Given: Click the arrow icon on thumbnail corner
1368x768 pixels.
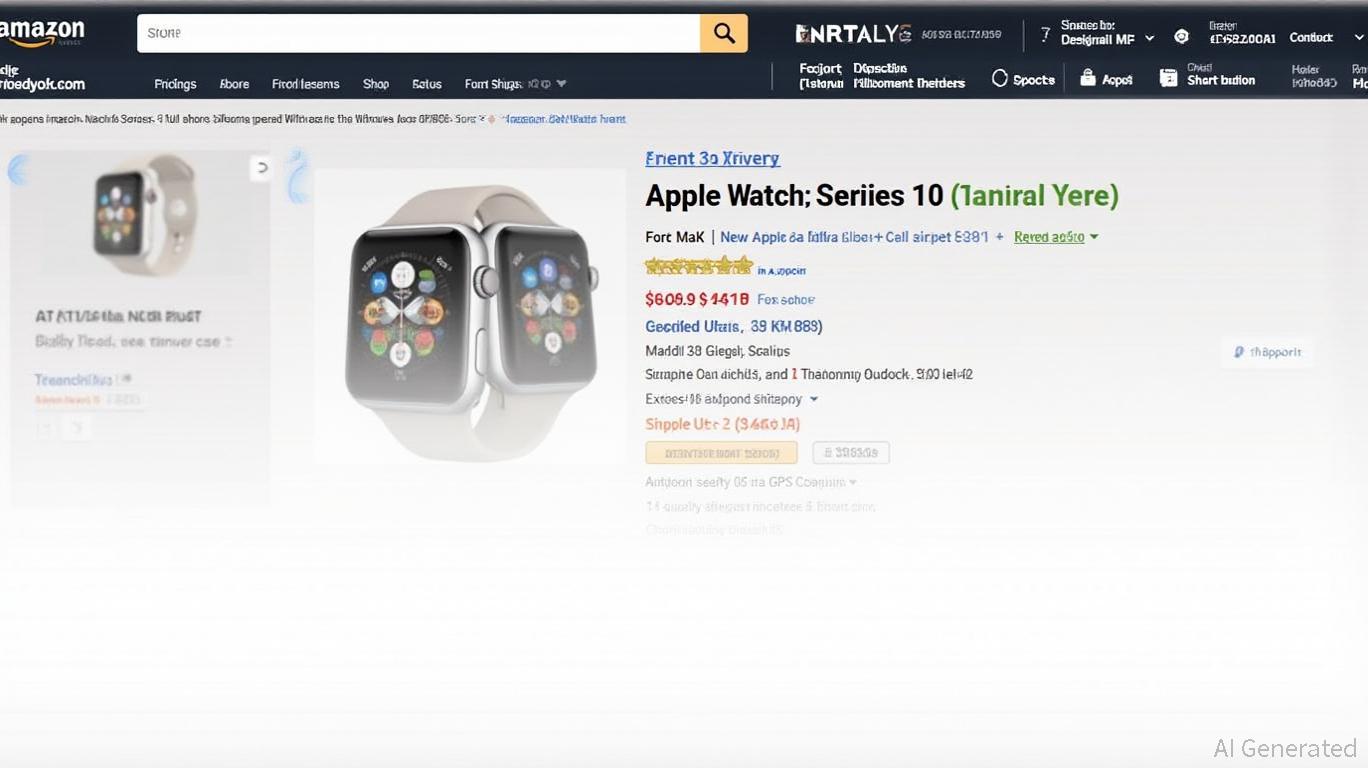Looking at the screenshot, I should point(261,168).
